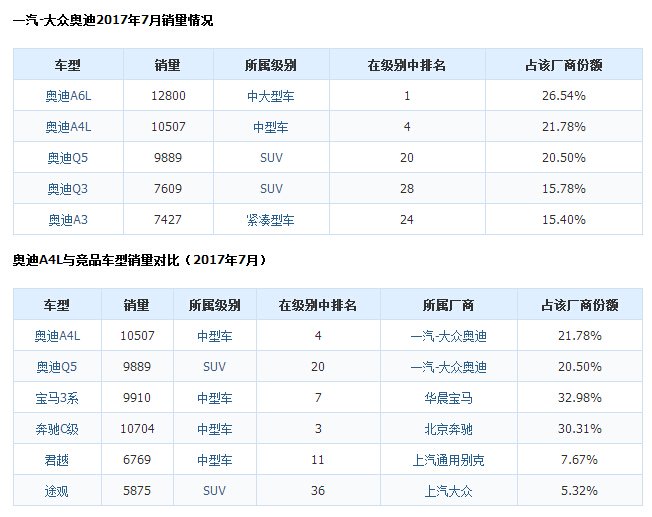Click 所属级别 header in first table
The image size is (652, 517).
[x=271, y=65]
